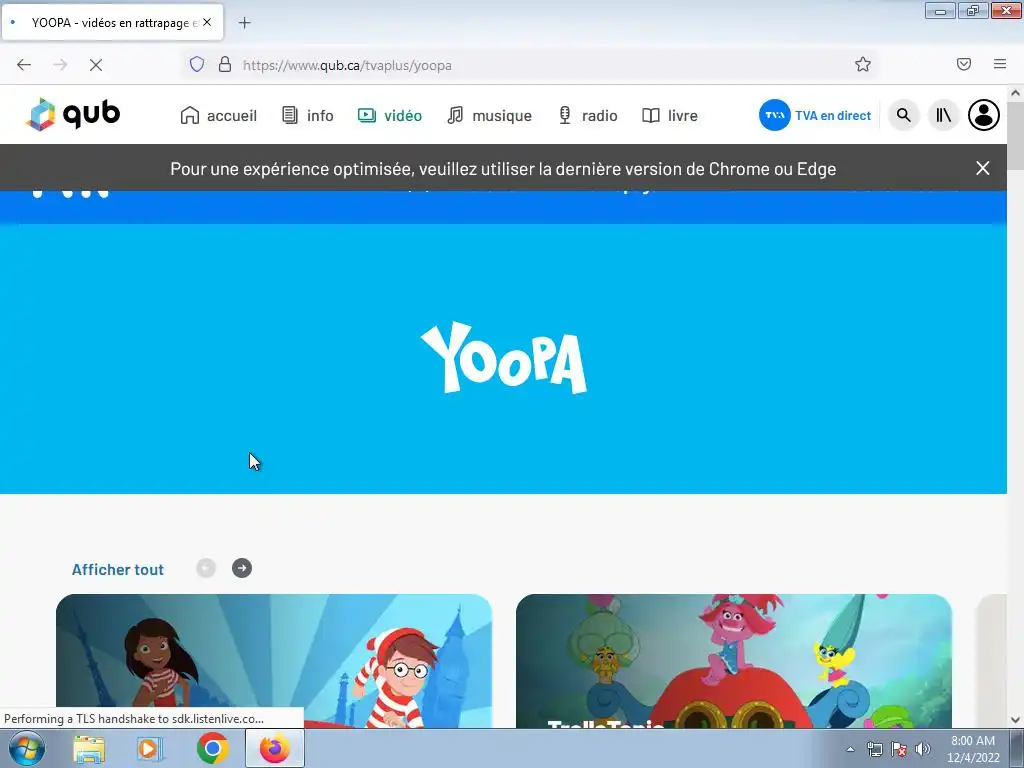
Task: Open the Waldo show thumbnail
Action: (x=274, y=661)
